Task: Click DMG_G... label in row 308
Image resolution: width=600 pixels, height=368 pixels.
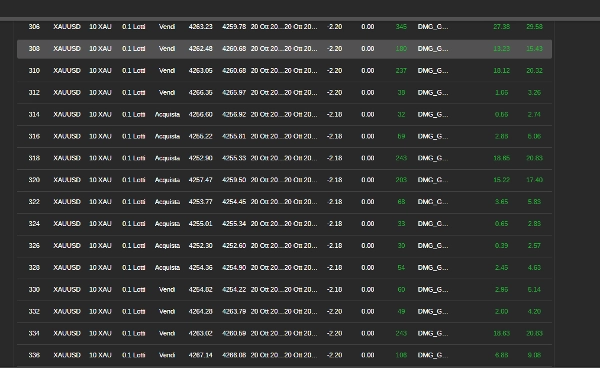Action: click(x=433, y=49)
